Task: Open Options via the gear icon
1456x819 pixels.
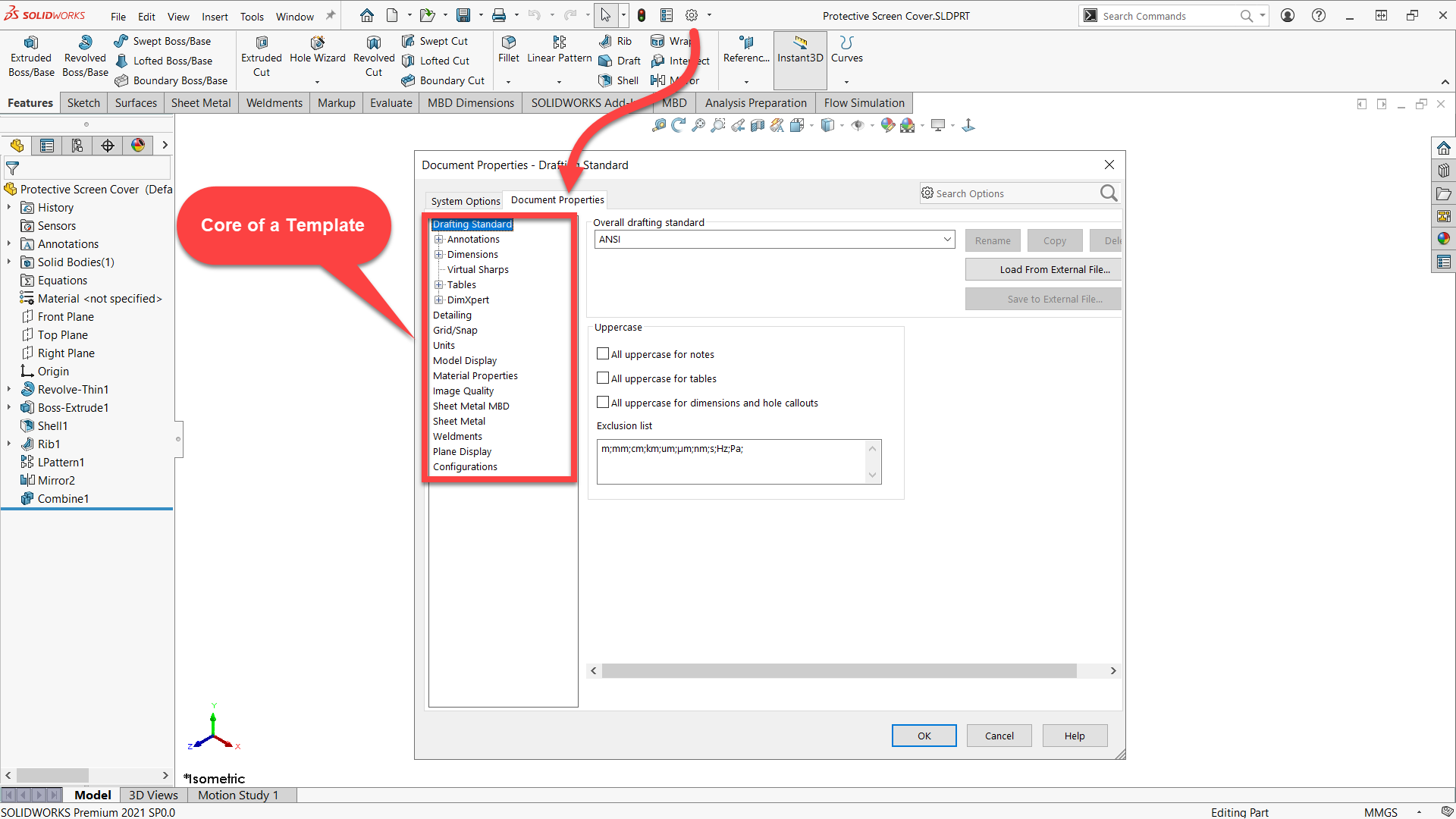Action: (692, 15)
